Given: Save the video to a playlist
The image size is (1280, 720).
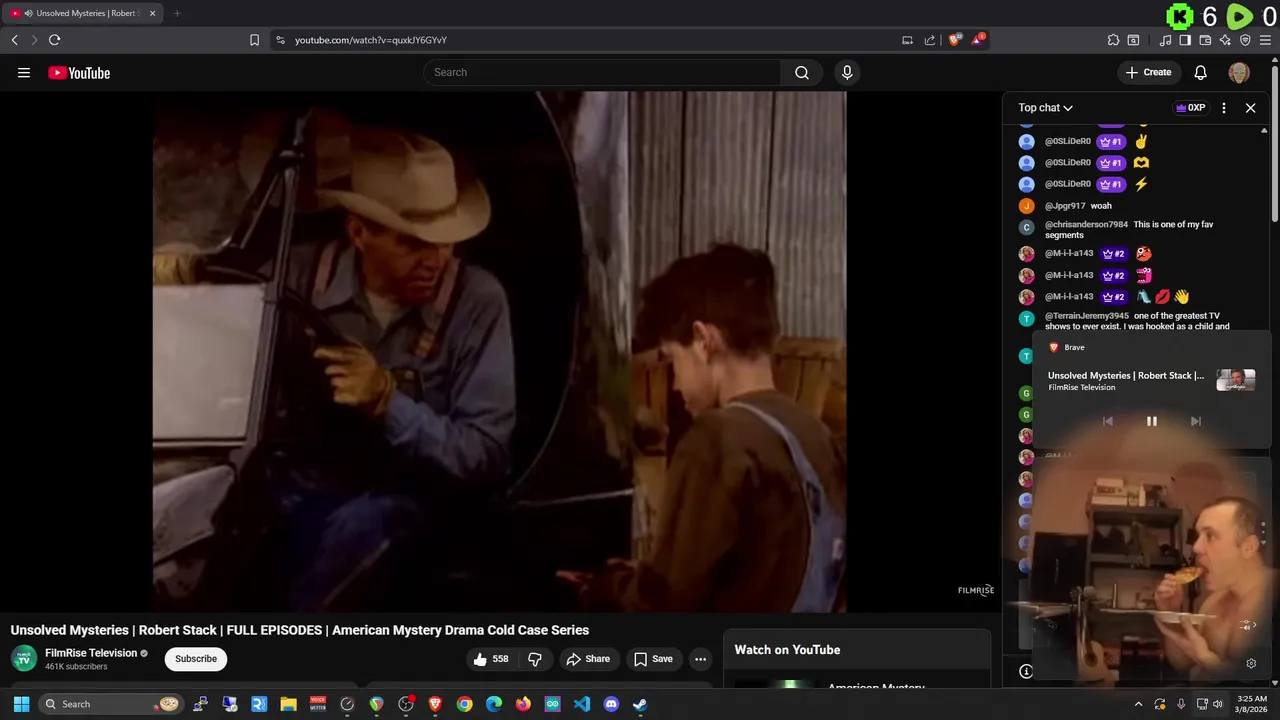Looking at the screenshot, I should click(653, 659).
